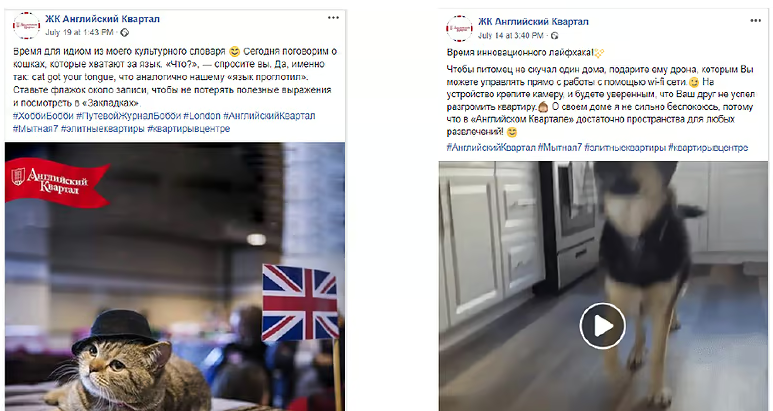Open the left ЖК Английский Квартал page name
The width and height of the screenshot is (773, 411).
click(x=103, y=19)
